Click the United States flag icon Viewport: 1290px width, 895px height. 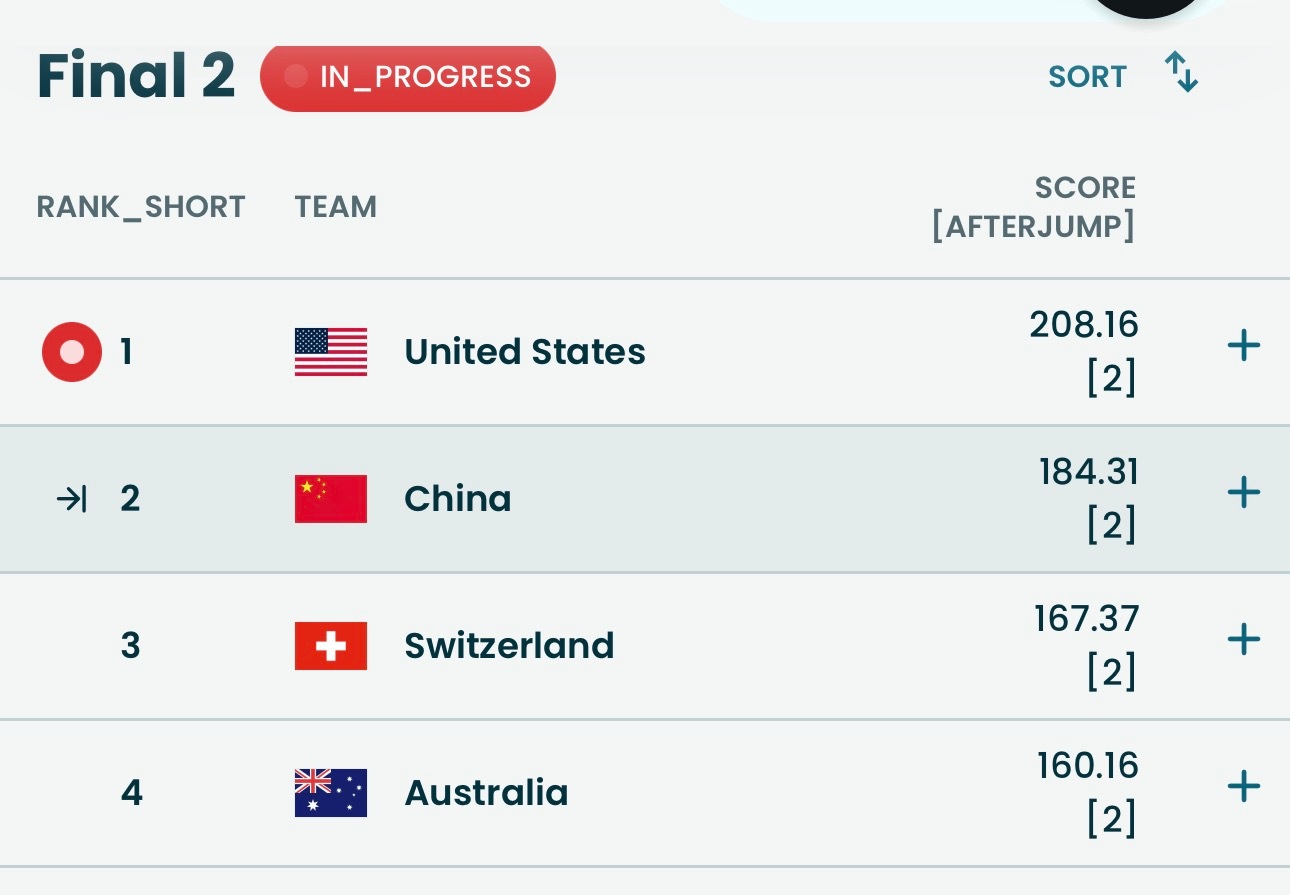[330, 352]
